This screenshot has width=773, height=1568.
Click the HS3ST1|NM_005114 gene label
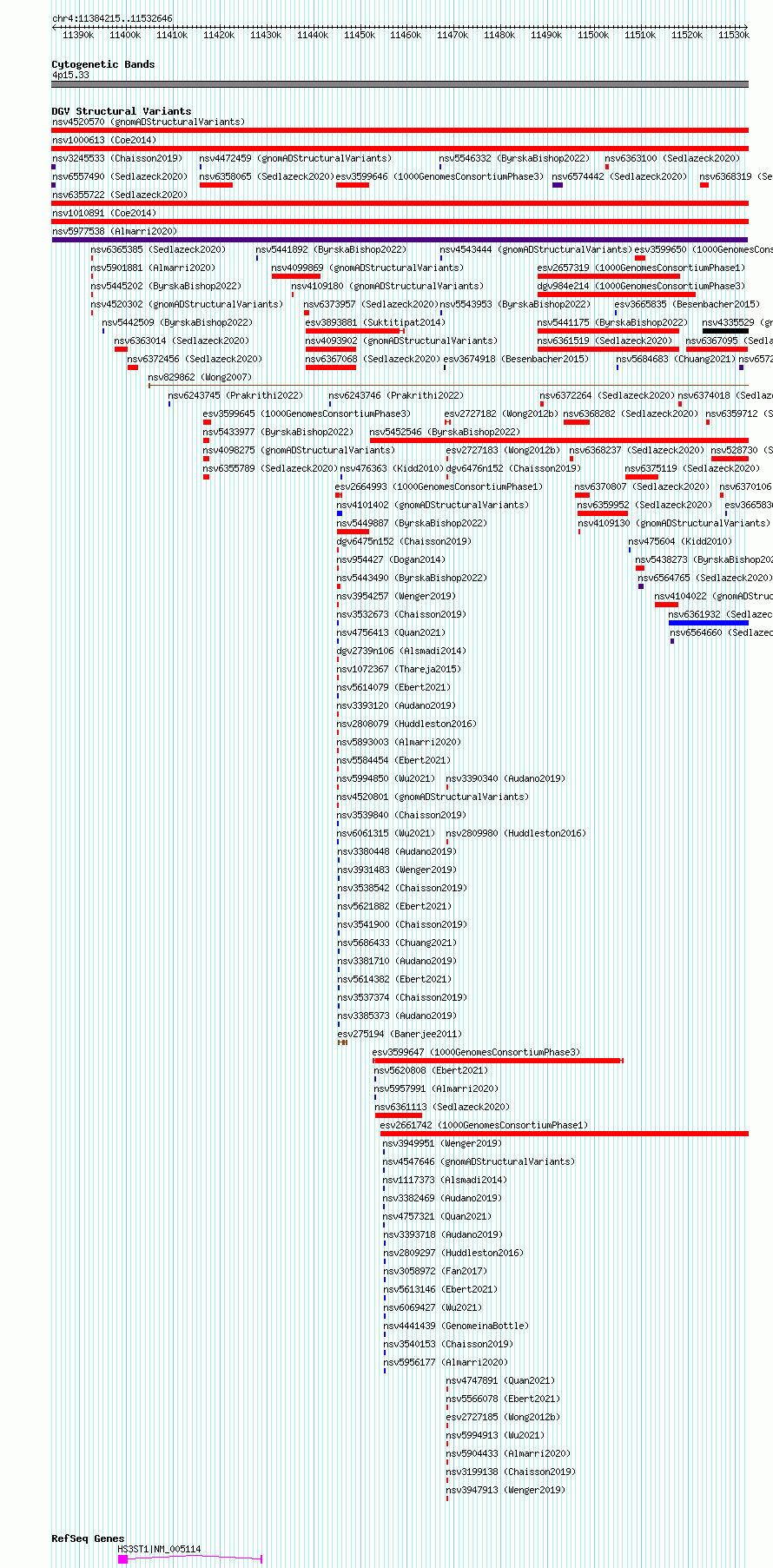tap(159, 1549)
